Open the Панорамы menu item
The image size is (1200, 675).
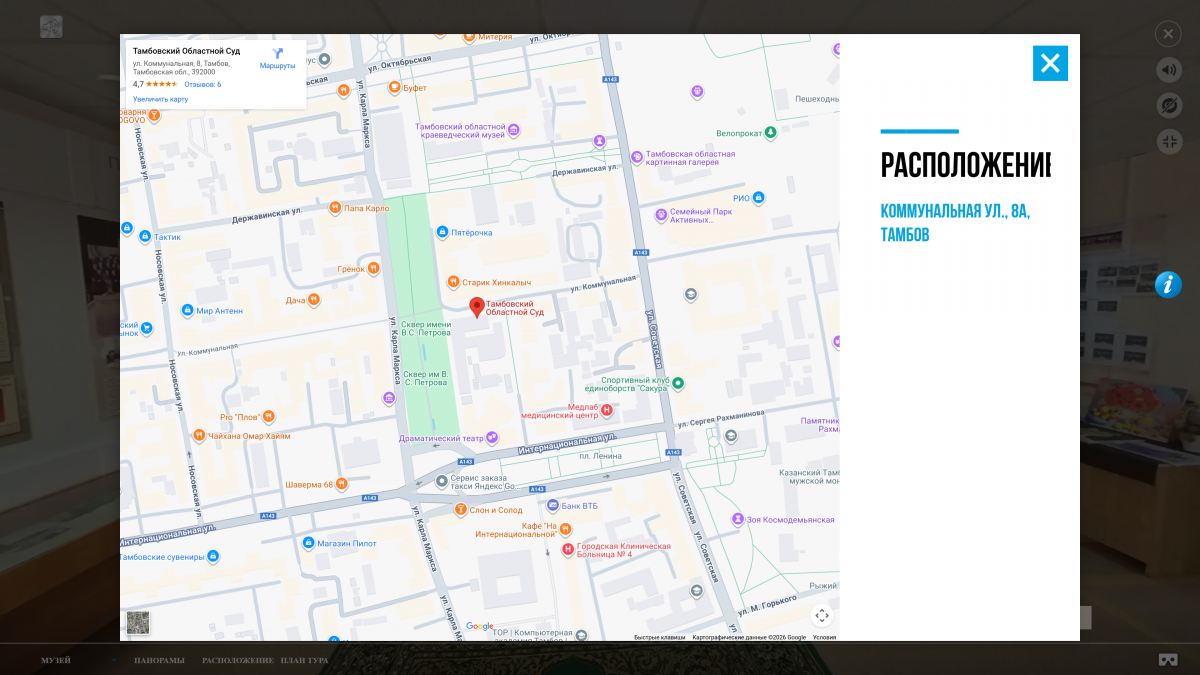[x=159, y=660]
